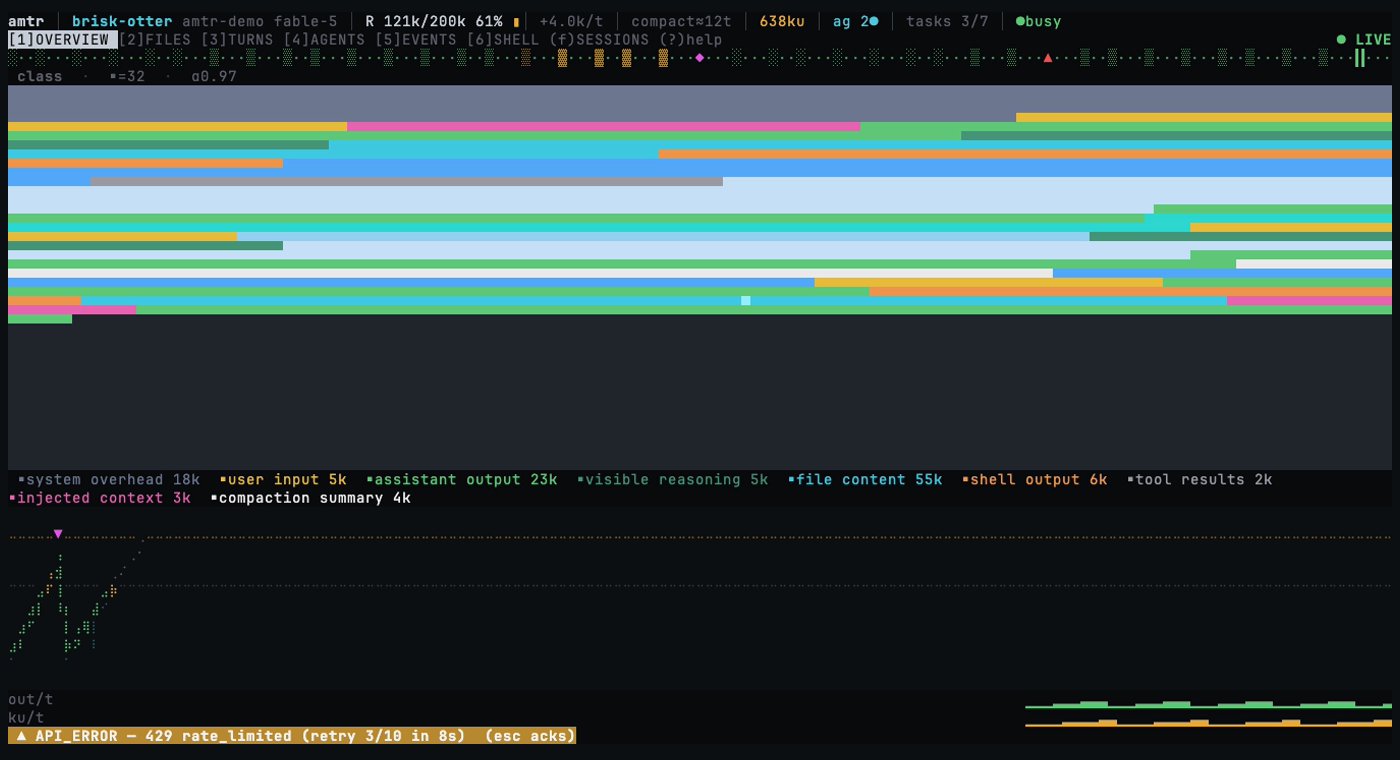Switch to the [6]SHELL tab
The height and width of the screenshot is (760, 1400).
(x=502, y=40)
